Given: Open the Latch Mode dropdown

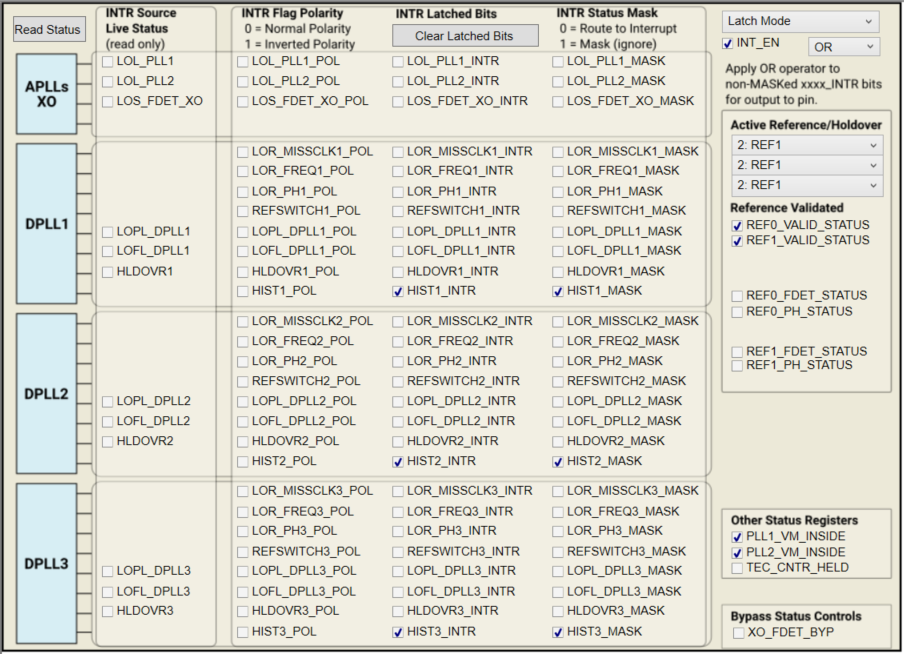Looking at the screenshot, I should tap(799, 21).
